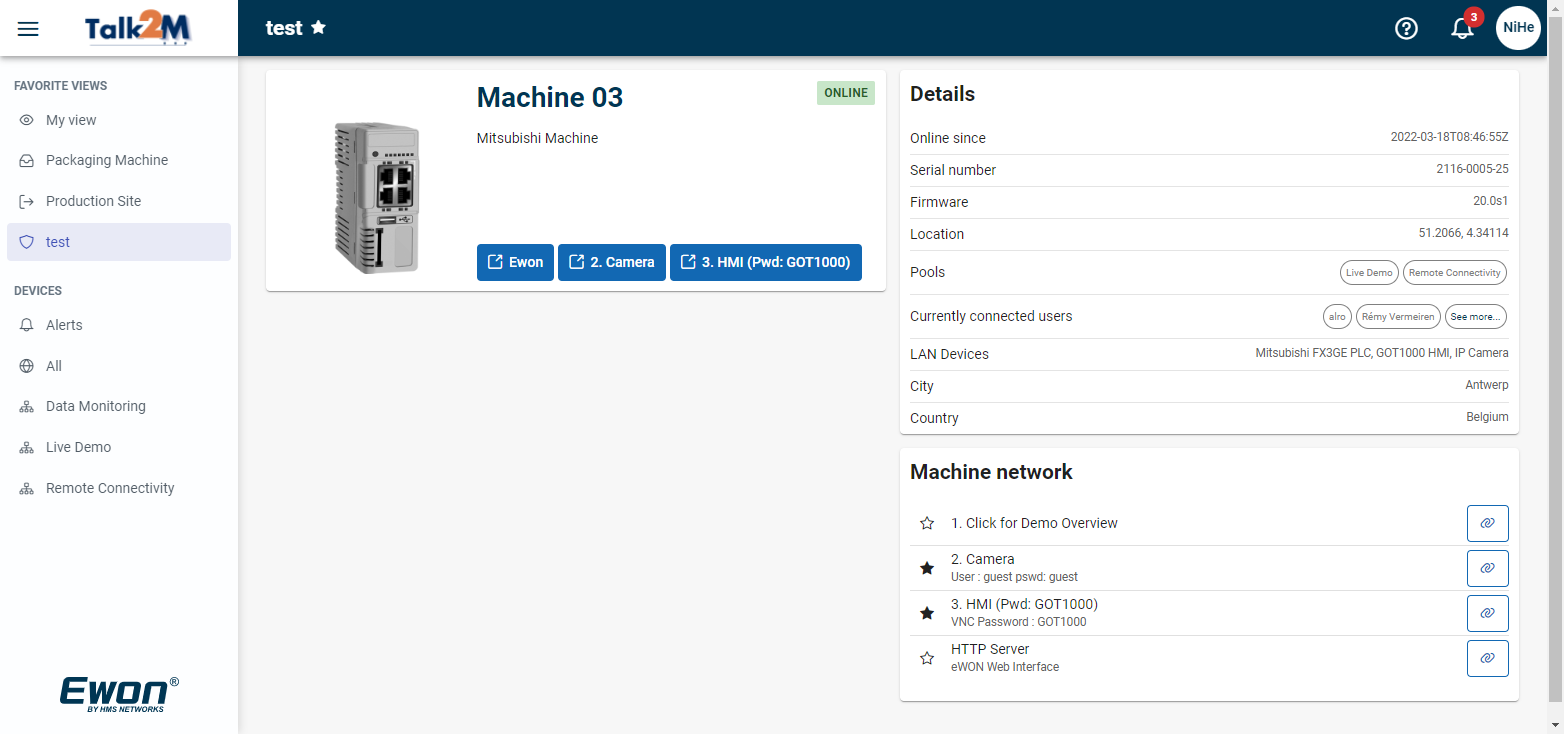1564x734 pixels.
Task: Unfavorite the 3. HMI star
Action: pyautogui.click(x=927, y=613)
